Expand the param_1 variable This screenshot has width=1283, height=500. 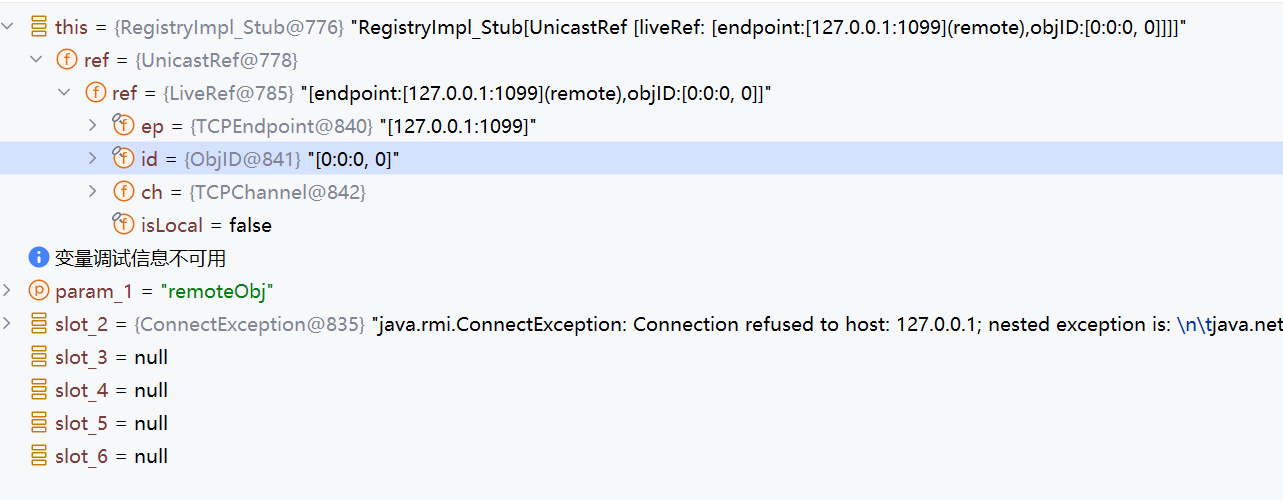pos(8,291)
